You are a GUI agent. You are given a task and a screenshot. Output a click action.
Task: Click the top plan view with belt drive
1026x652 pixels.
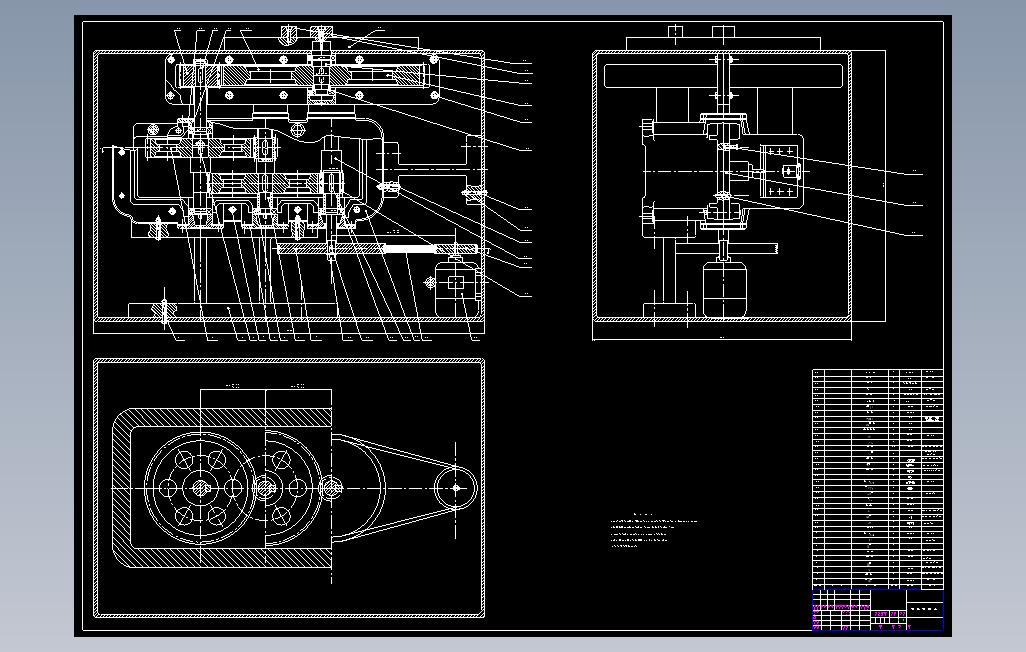(x=289, y=488)
